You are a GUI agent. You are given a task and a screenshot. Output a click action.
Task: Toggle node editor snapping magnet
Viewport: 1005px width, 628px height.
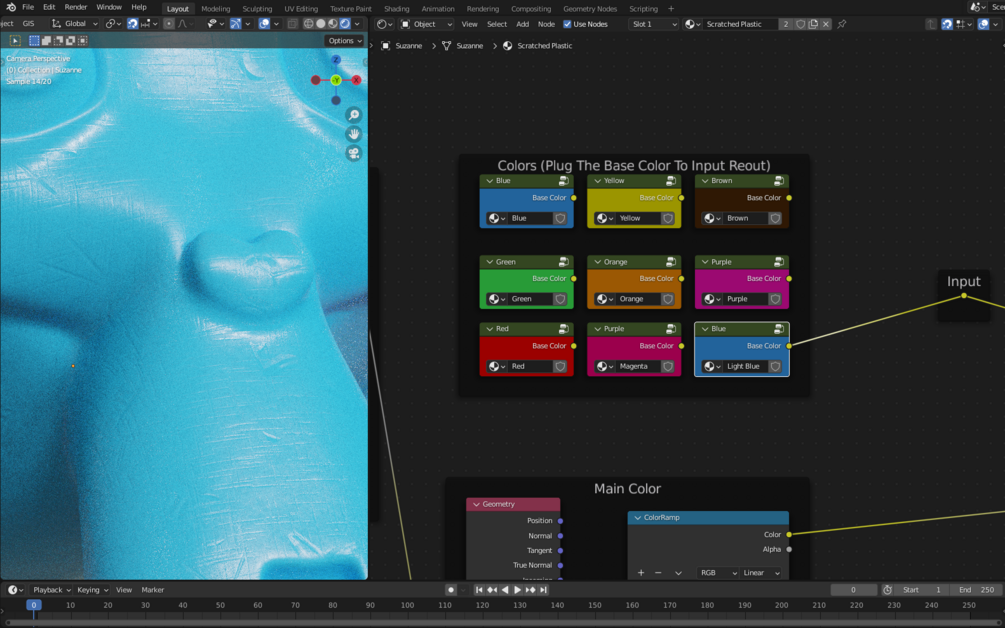click(x=947, y=24)
